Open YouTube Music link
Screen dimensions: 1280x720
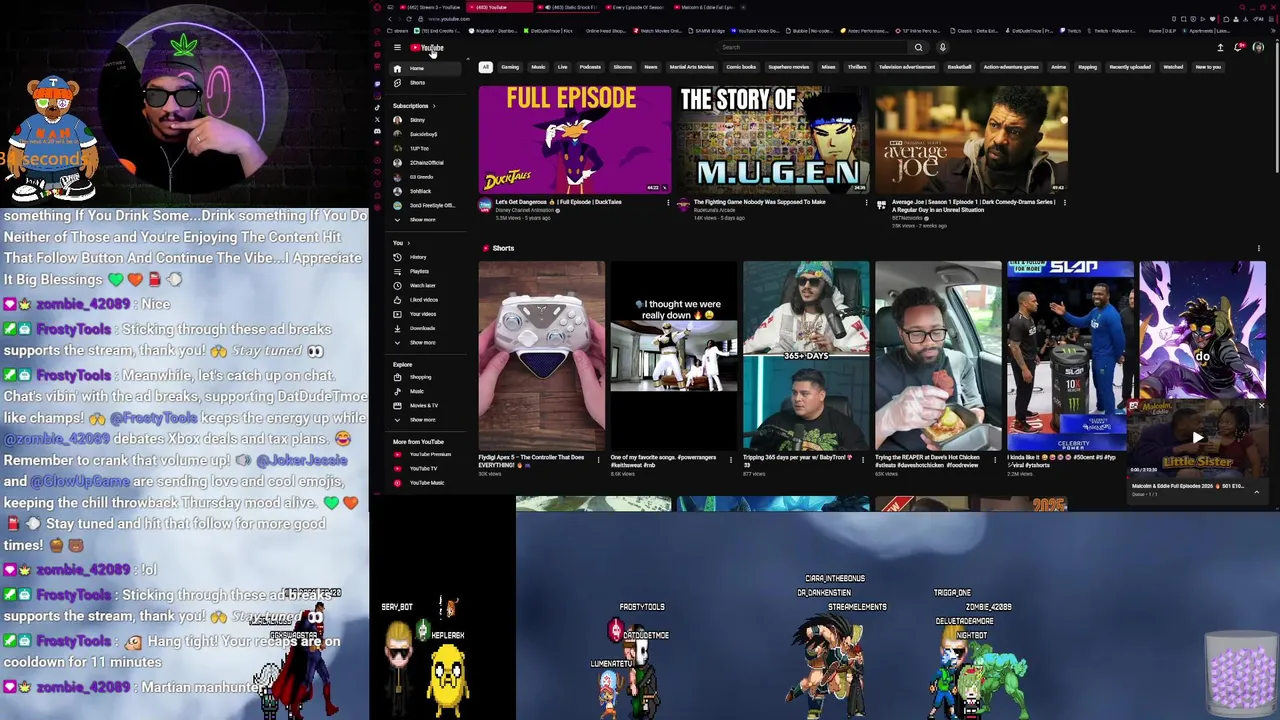426,482
